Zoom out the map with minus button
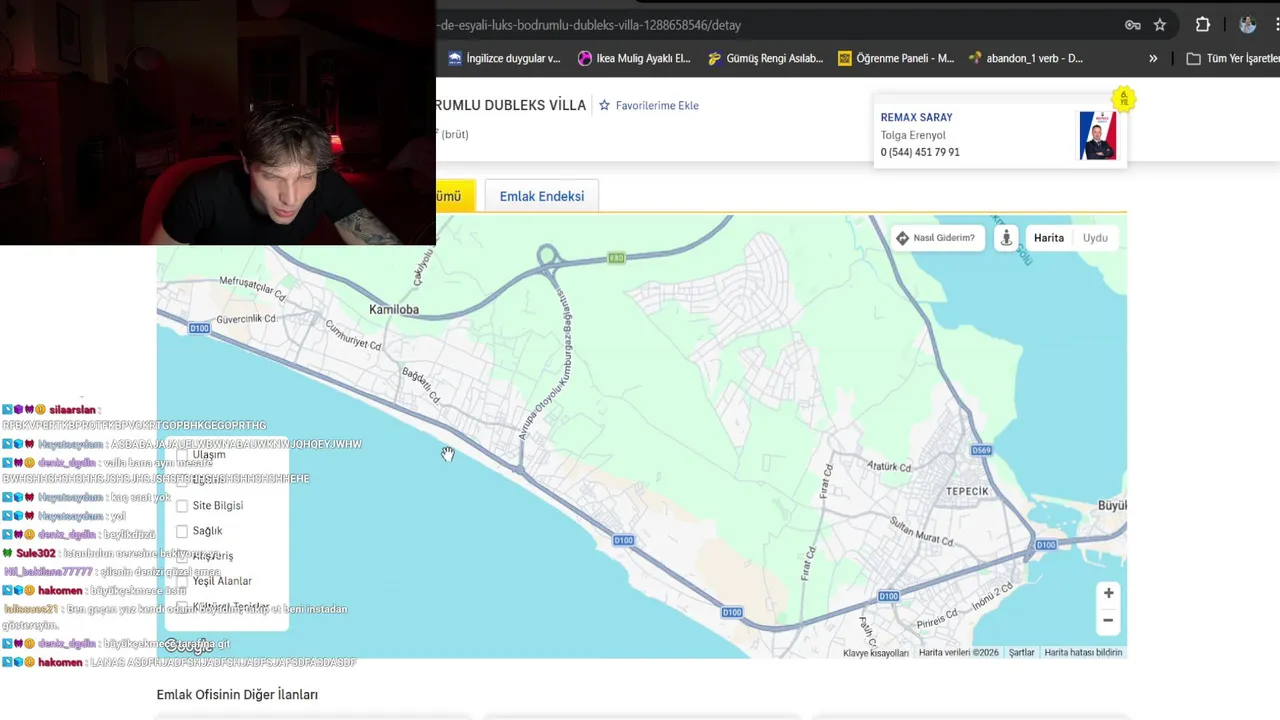 coord(1108,620)
